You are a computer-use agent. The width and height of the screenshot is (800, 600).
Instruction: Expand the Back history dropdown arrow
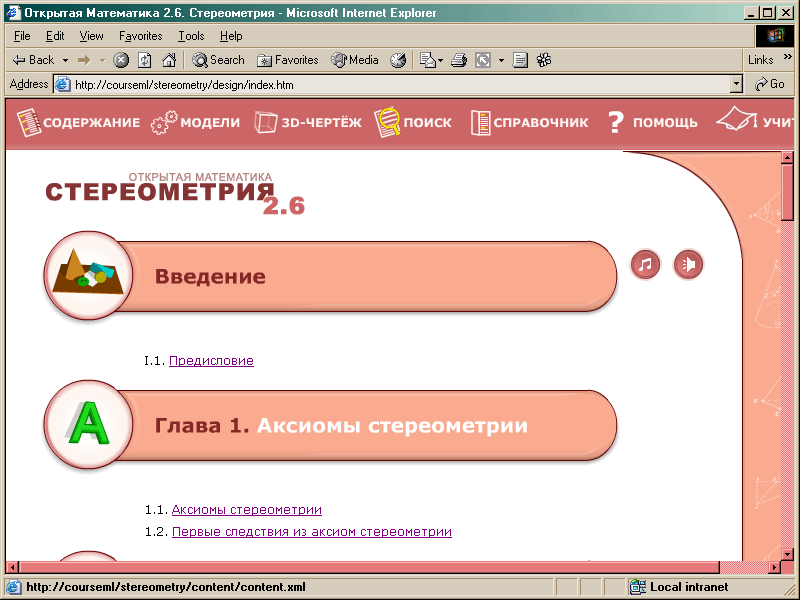(65, 61)
